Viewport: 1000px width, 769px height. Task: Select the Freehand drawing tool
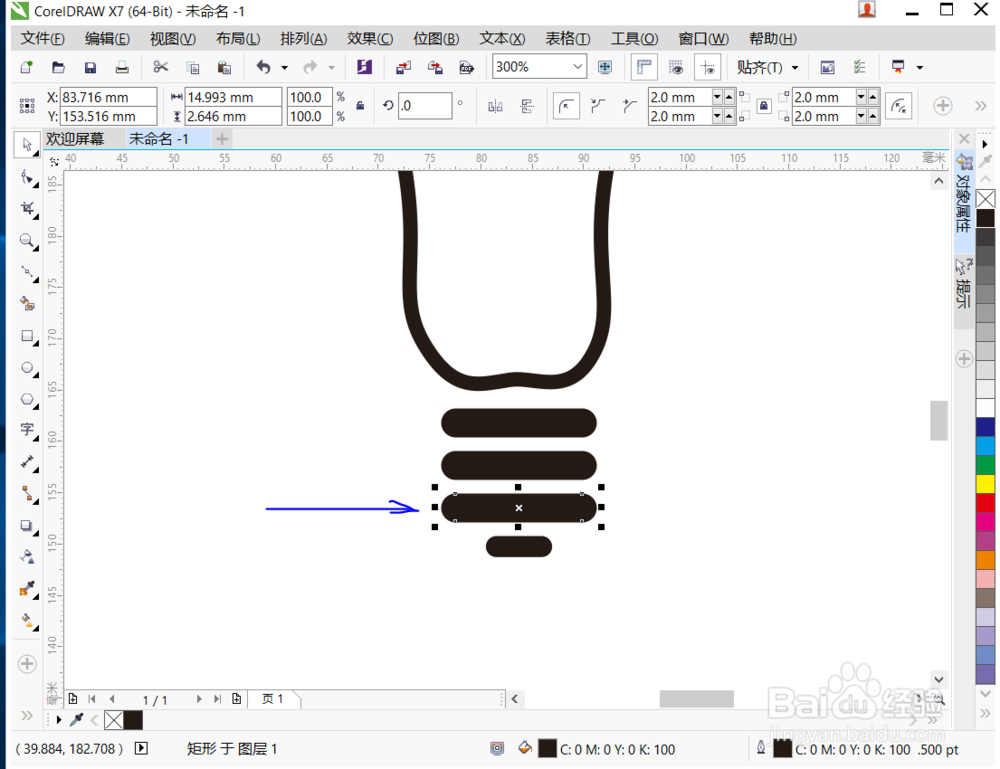pyautogui.click(x=27, y=272)
